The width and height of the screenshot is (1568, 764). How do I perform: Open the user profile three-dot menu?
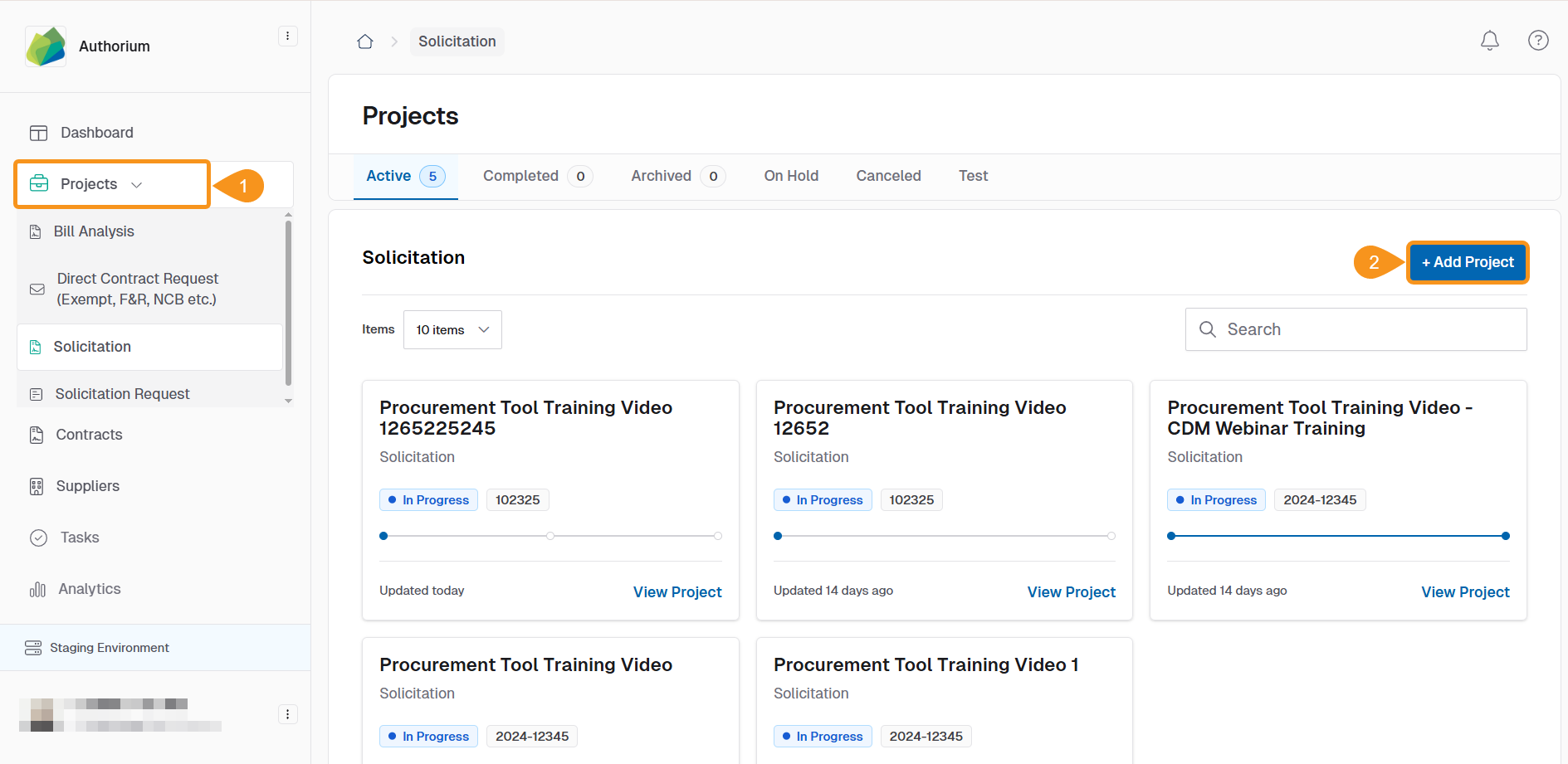(287, 714)
